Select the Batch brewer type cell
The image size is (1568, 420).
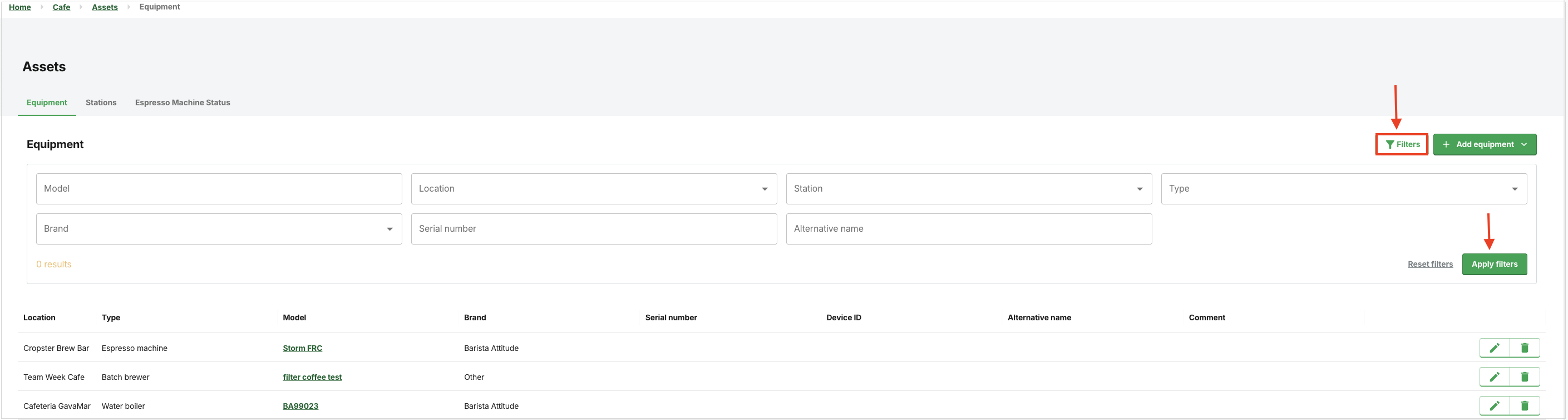point(125,377)
